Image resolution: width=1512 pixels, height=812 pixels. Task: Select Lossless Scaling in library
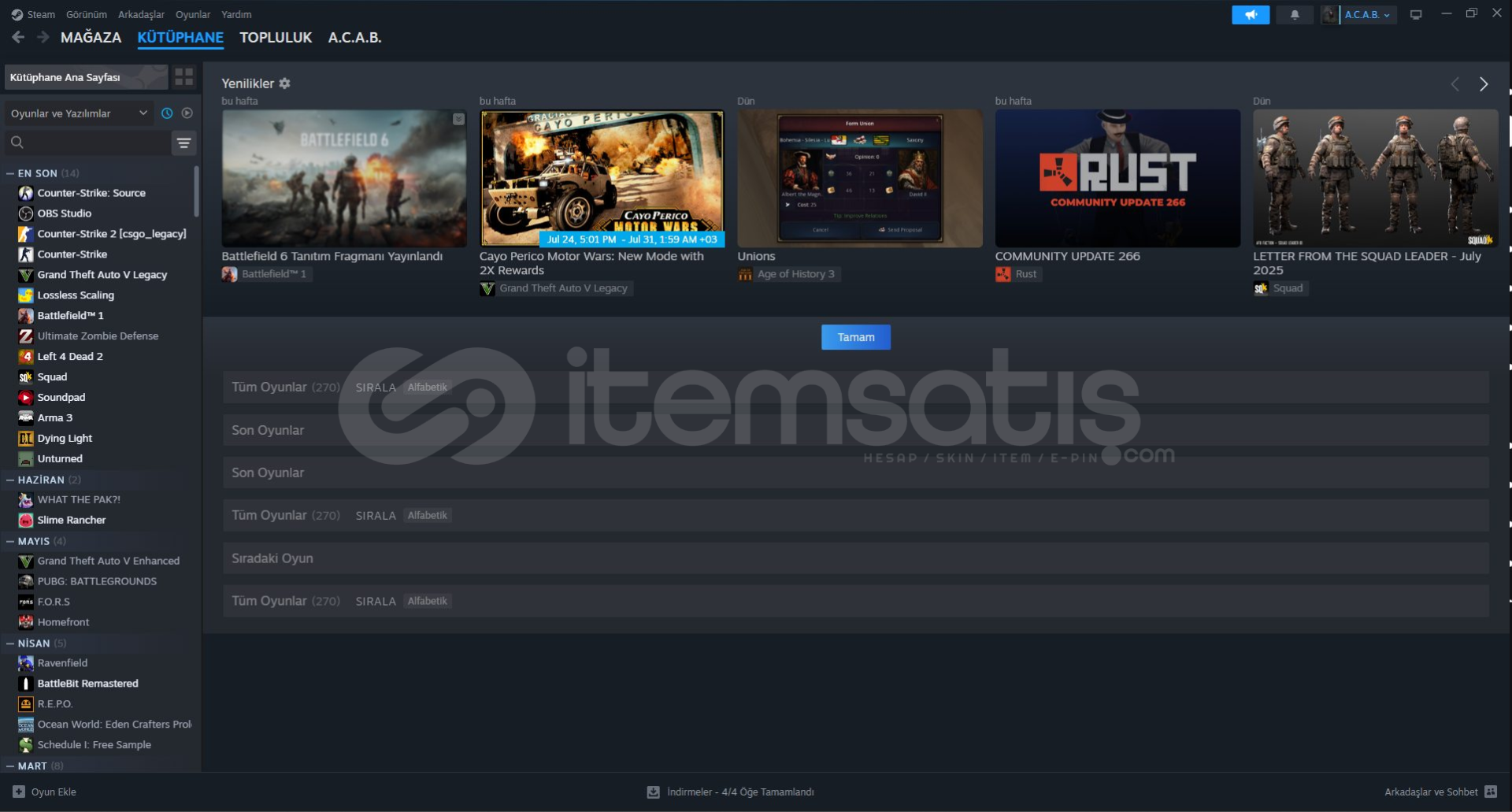click(x=76, y=295)
